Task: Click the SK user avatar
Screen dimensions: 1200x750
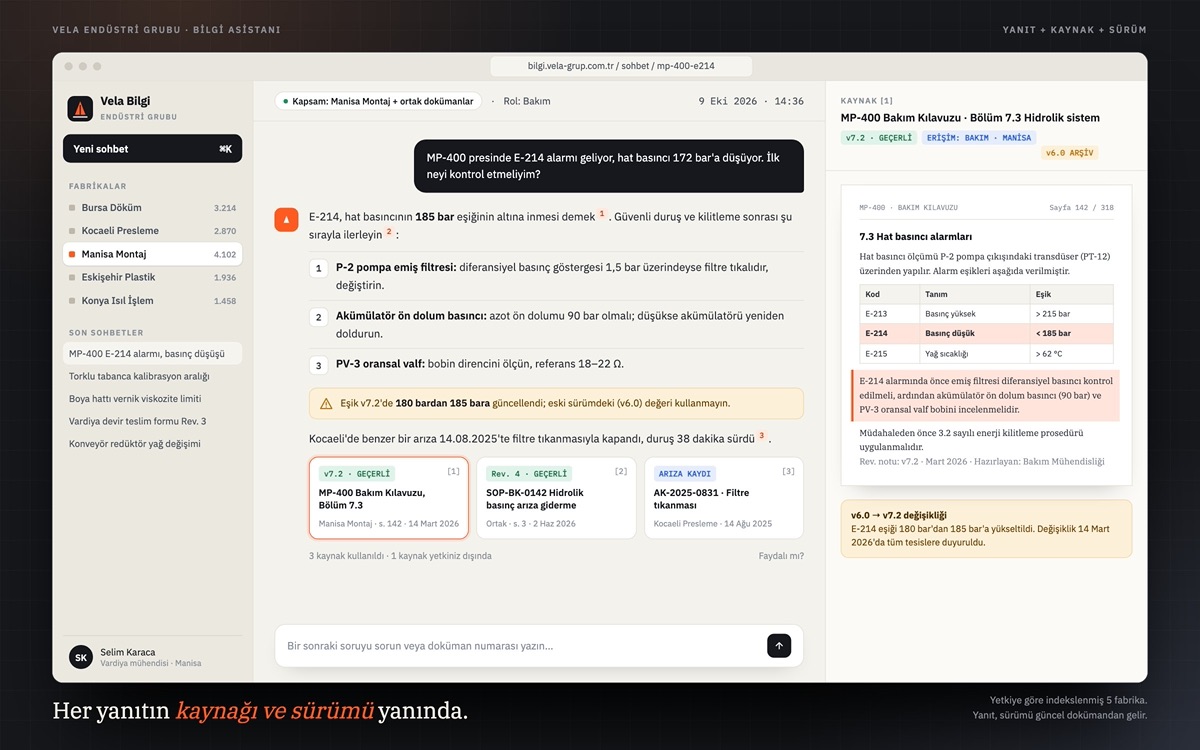Action: [81, 657]
